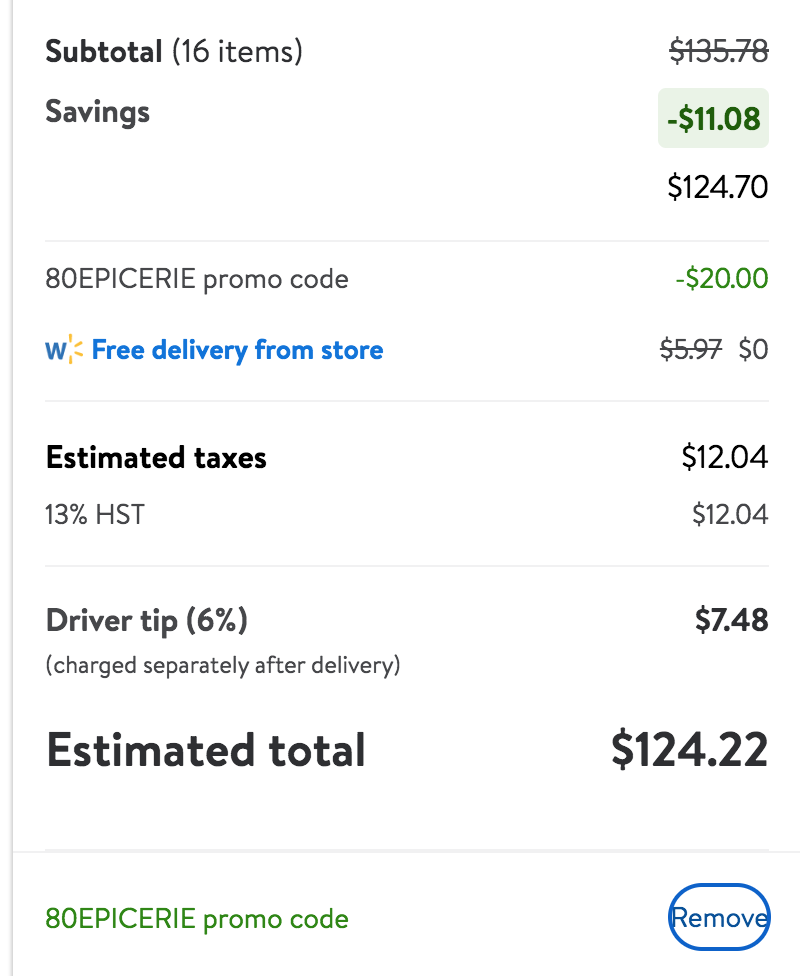The height and width of the screenshot is (976, 800).
Task: Click the $124.70 discounted subtotal
Action: (718, 187)
